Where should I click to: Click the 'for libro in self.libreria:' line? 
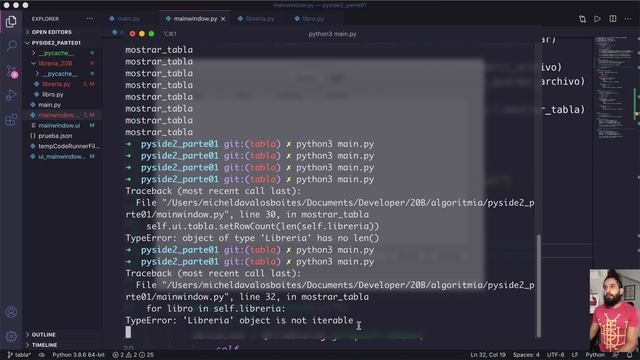click(x=216, y=309)
